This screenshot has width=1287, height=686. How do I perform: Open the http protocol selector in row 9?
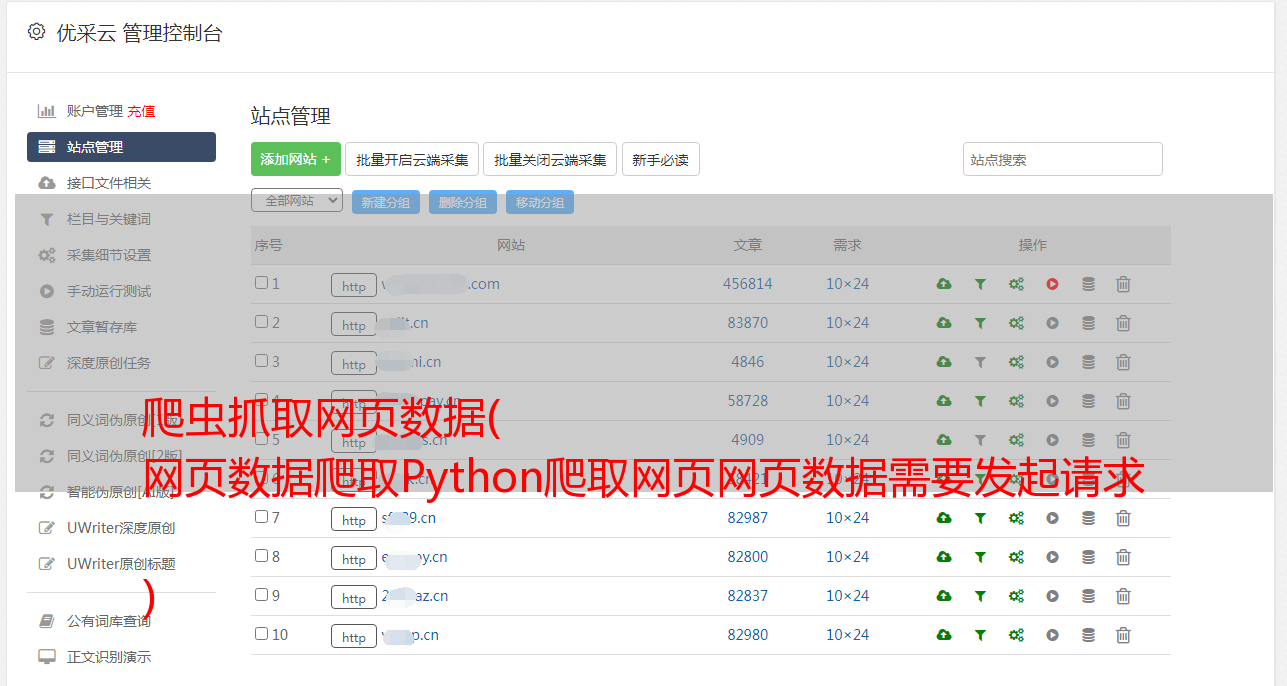point(354,598)
